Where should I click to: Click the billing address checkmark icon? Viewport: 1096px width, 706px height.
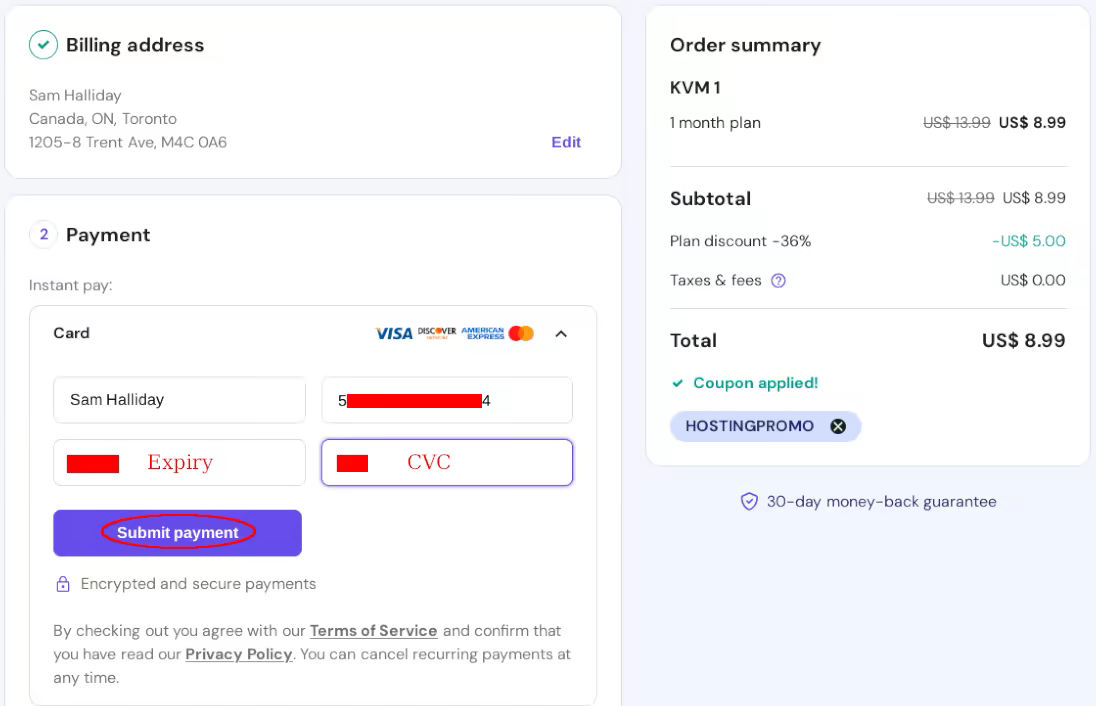click(43, 45)
